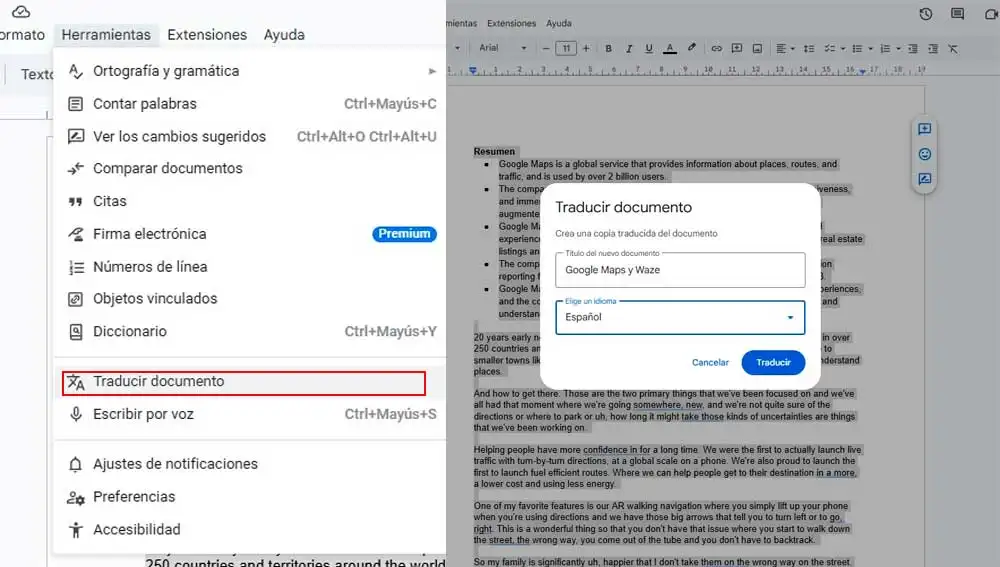Click the add comment toolbar icon

click(x=737, y=48)
